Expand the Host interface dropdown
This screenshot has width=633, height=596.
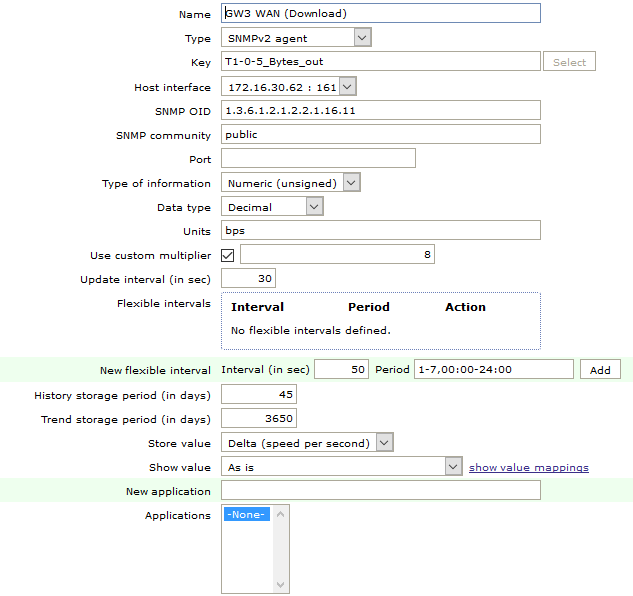point(288,87)
